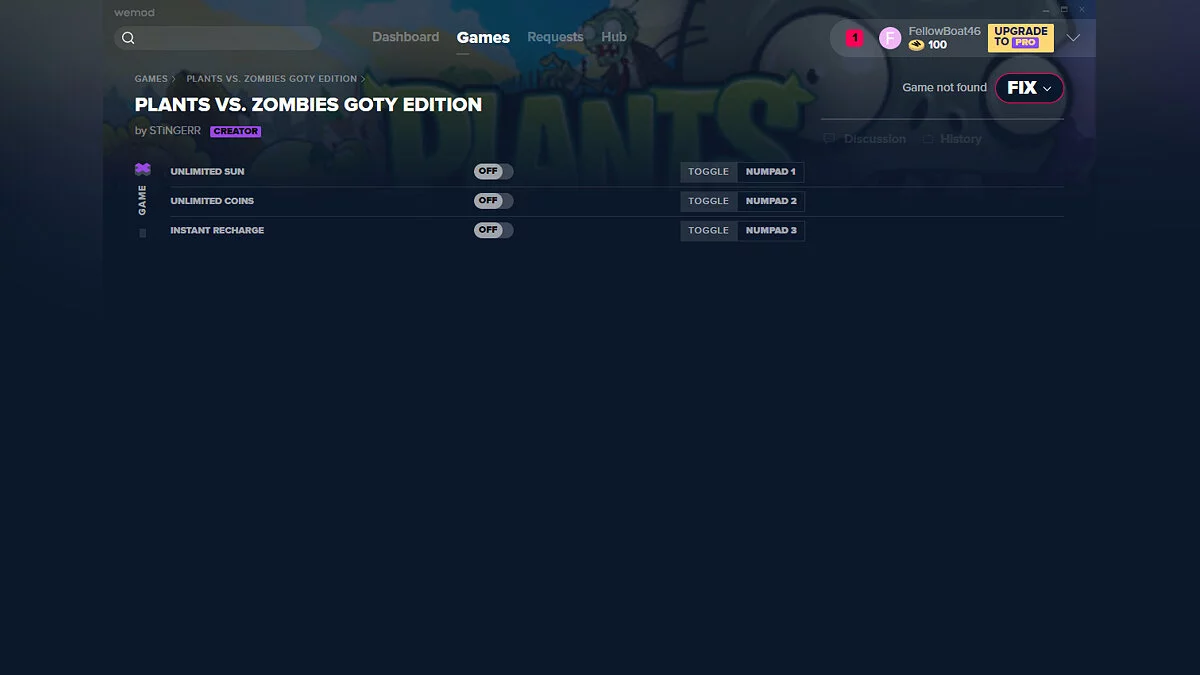Go to the Hub tab

tap(614, 37)
